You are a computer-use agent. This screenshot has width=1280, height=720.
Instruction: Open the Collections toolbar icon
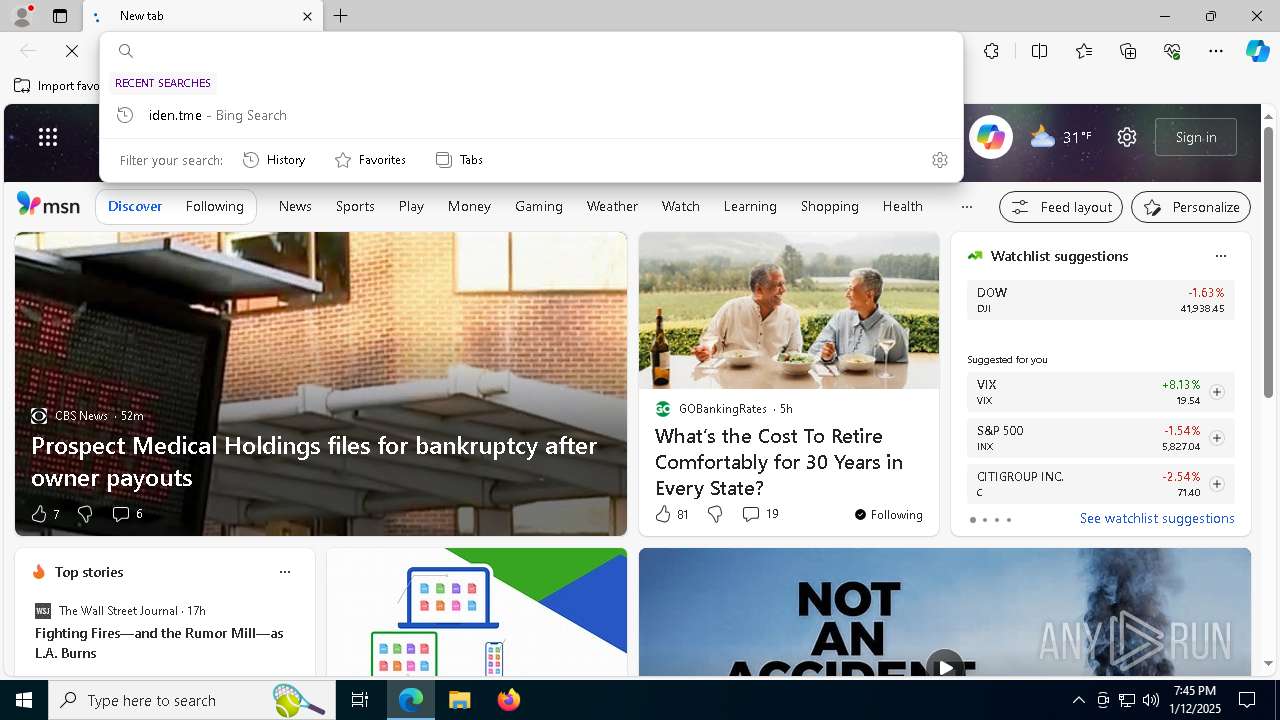click(x=1128, y=51)
